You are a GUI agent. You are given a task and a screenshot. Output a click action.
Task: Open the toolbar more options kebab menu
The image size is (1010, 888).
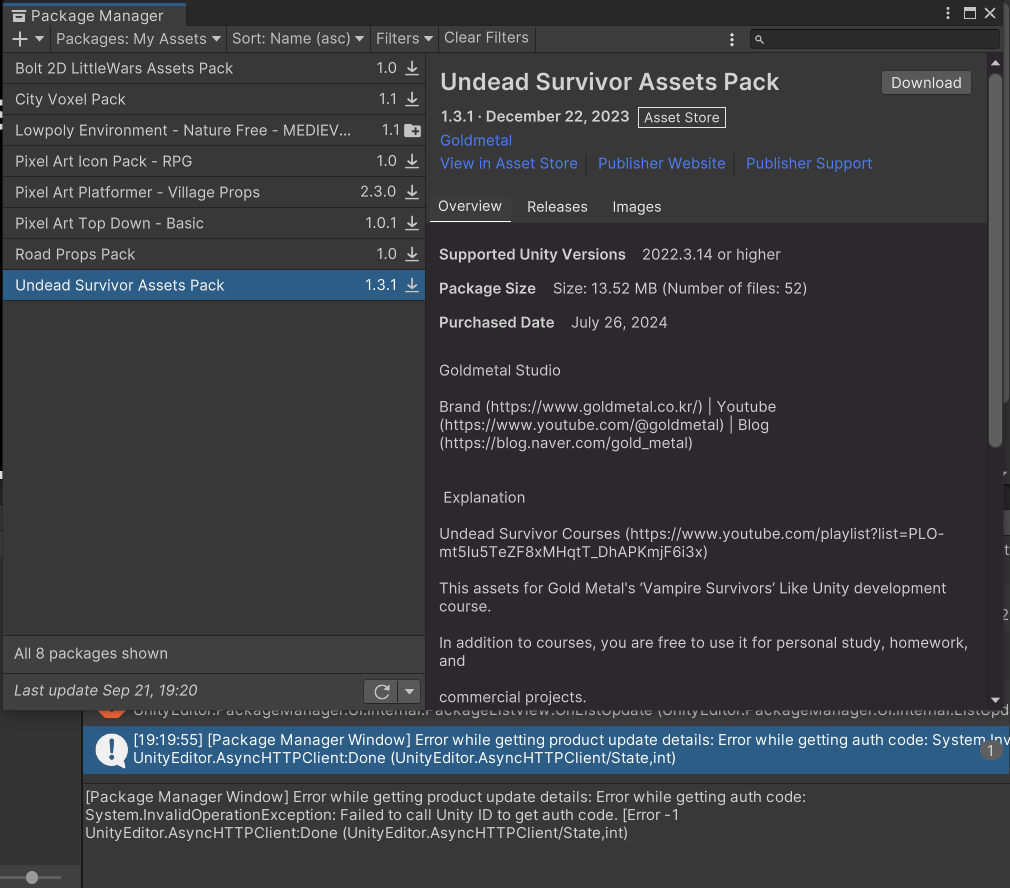pos(732,39)
